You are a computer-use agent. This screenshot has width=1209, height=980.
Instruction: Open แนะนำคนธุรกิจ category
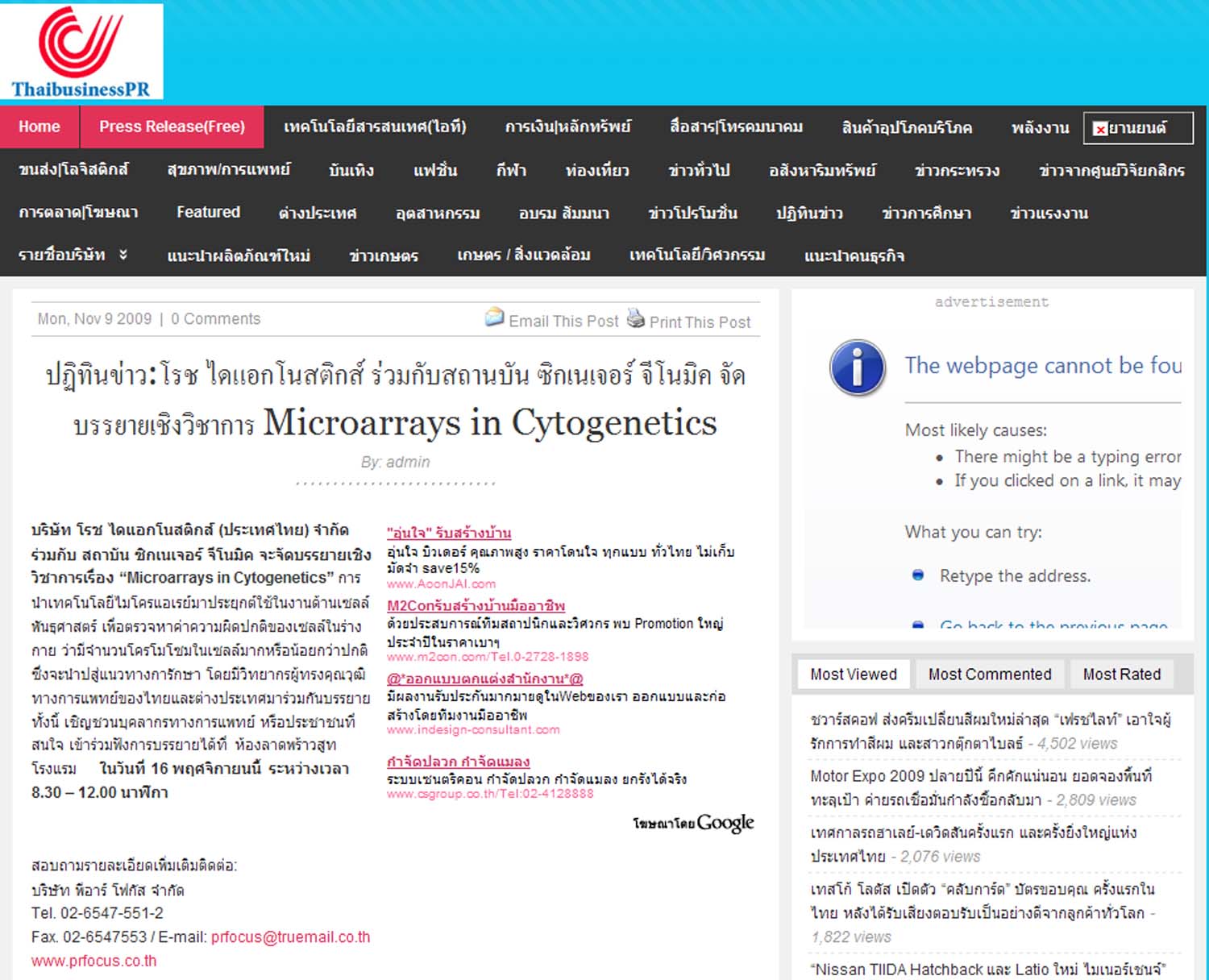(854, 256)
